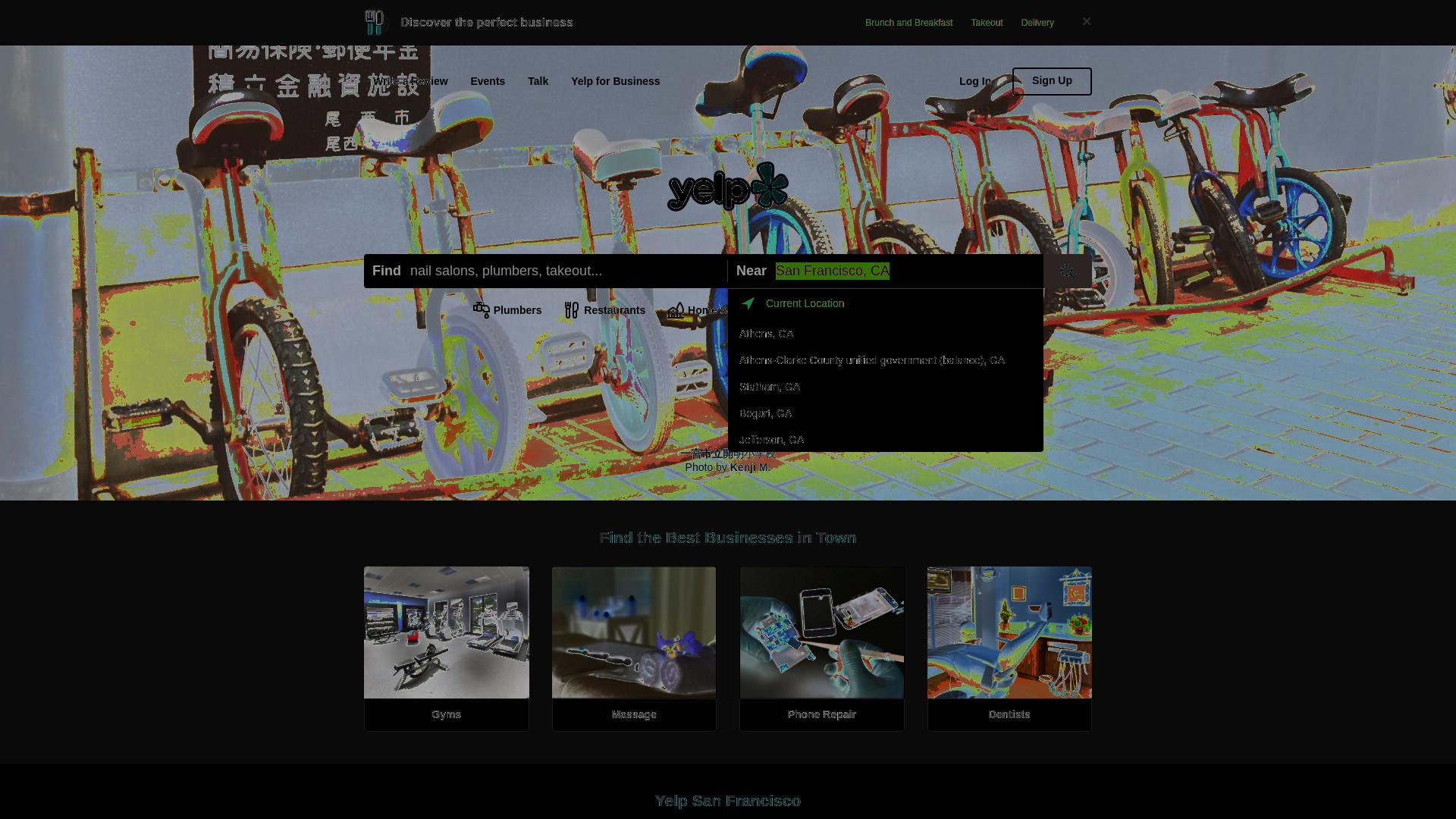Open the Delivery link
This screenshot has width=1456, height=819.
(1037, 23)
